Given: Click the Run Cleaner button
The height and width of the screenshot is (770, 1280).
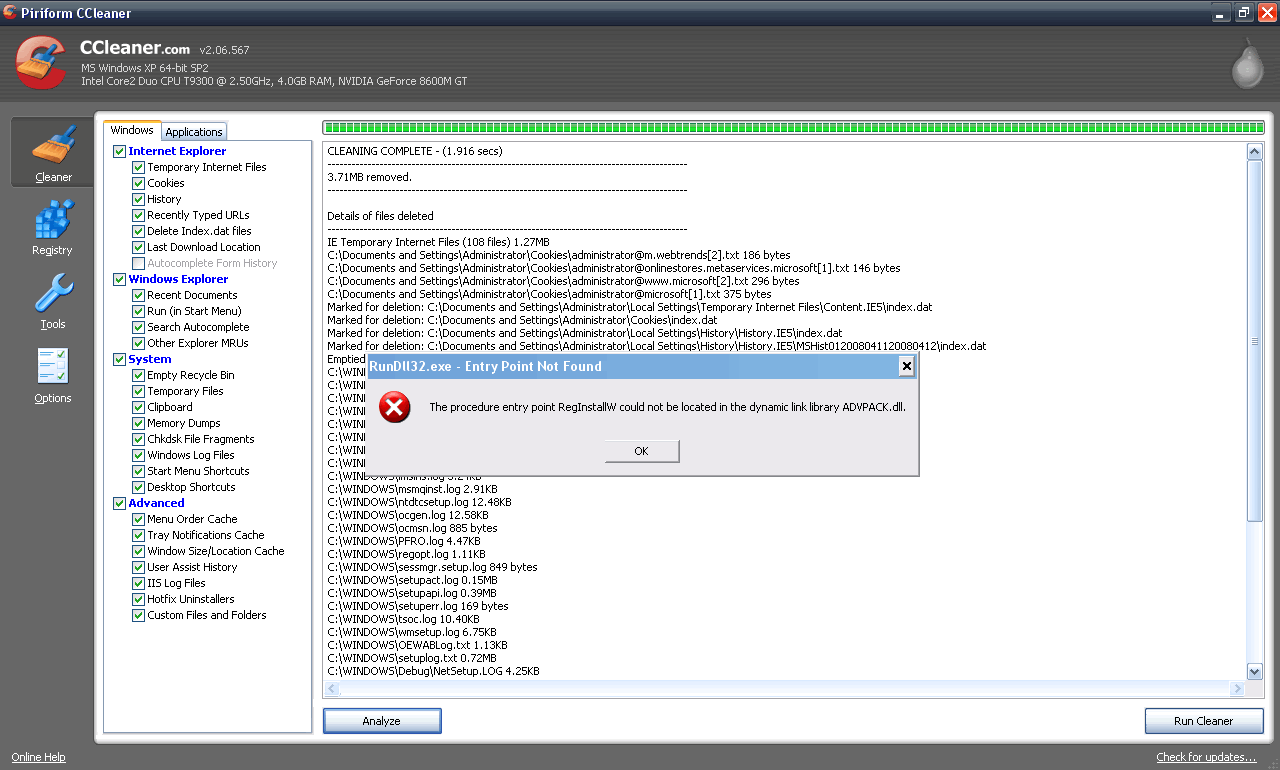Looking at the screenshot, I should 1203,720.
